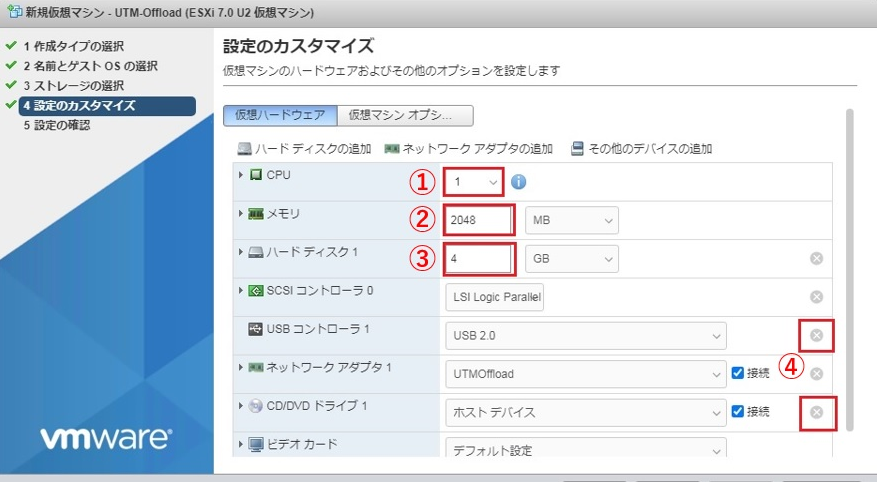The image size is (877, 482).
Task: Click the memory size input field
Action: coord(480,220)
